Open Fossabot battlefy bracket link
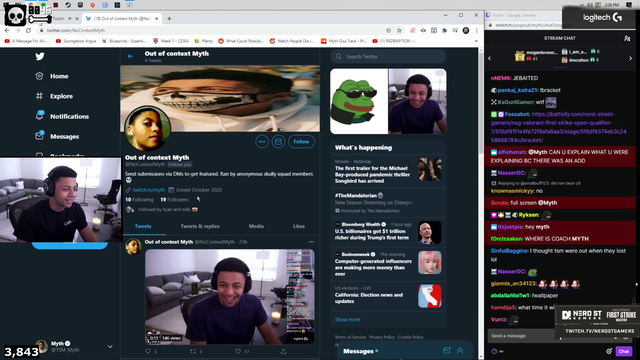640x360 pixels. click(558, 127)
